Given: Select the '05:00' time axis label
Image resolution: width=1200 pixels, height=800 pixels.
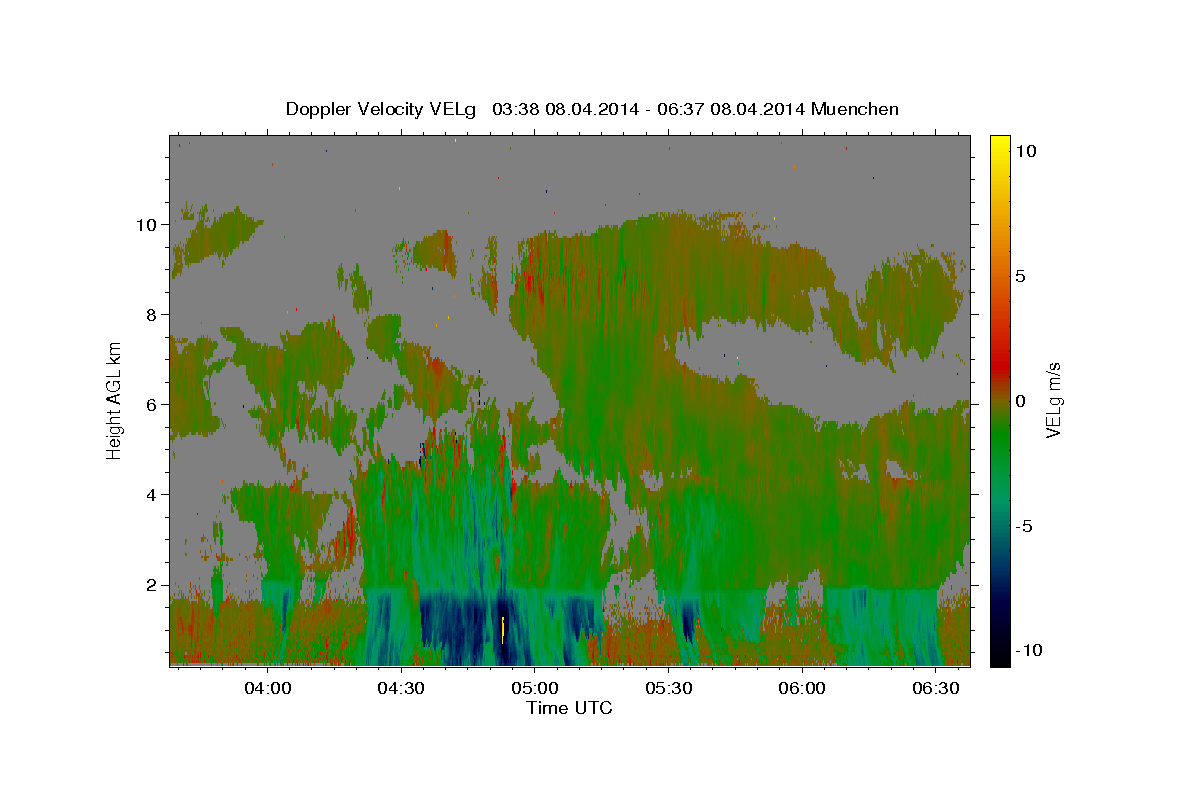Looking at the screenshot, I should (x=535, y=688).
